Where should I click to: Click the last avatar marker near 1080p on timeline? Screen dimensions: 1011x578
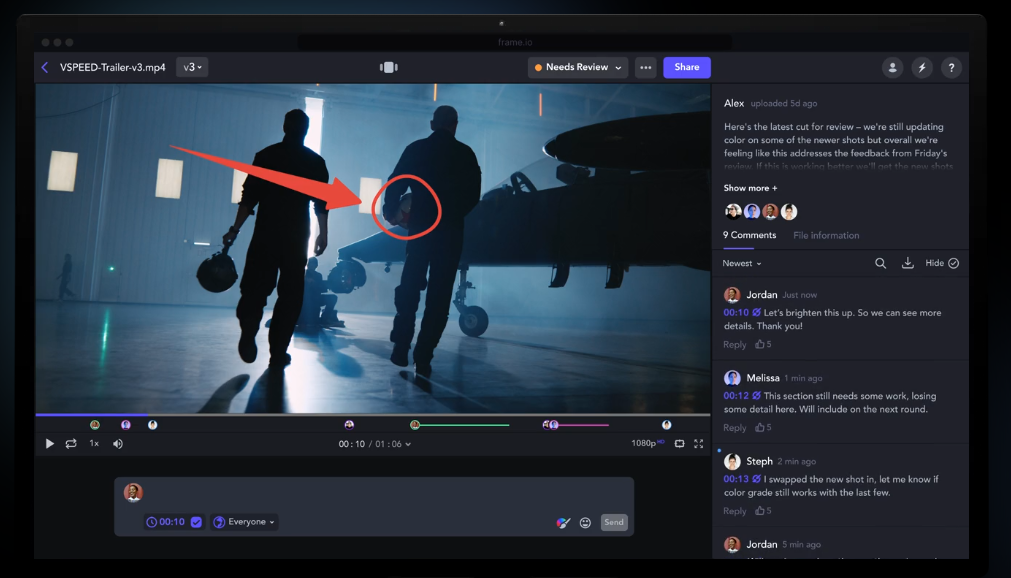point(667,424)
